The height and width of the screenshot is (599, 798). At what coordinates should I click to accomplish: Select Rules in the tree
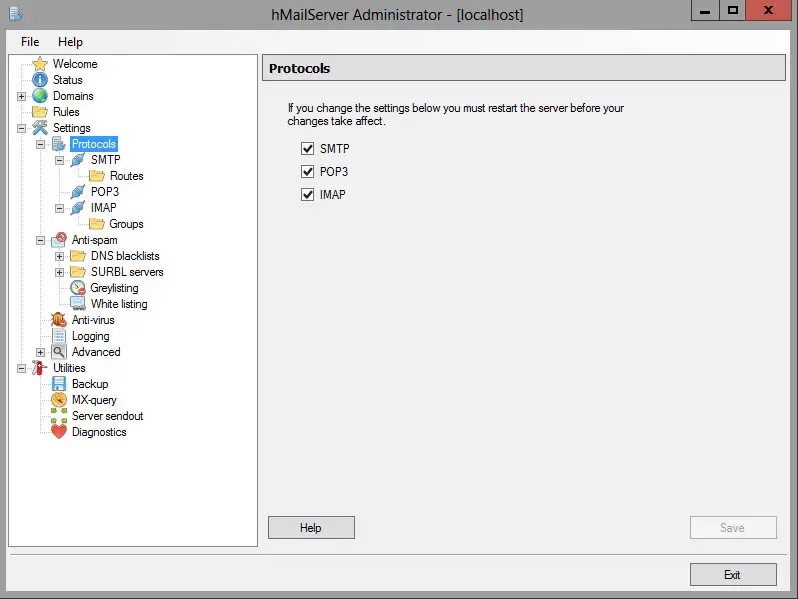pyautogui.click(x=66, y=112)
